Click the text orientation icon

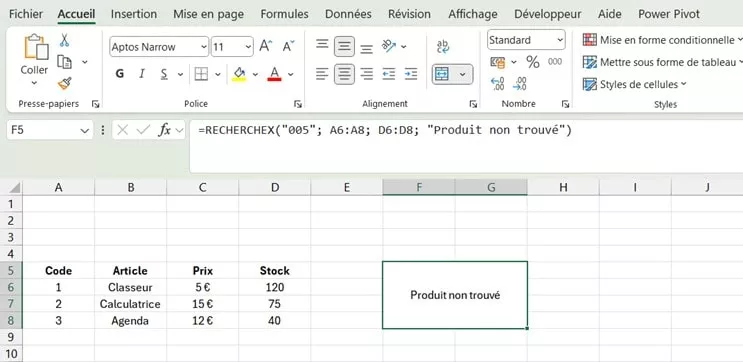pos(389,46)
